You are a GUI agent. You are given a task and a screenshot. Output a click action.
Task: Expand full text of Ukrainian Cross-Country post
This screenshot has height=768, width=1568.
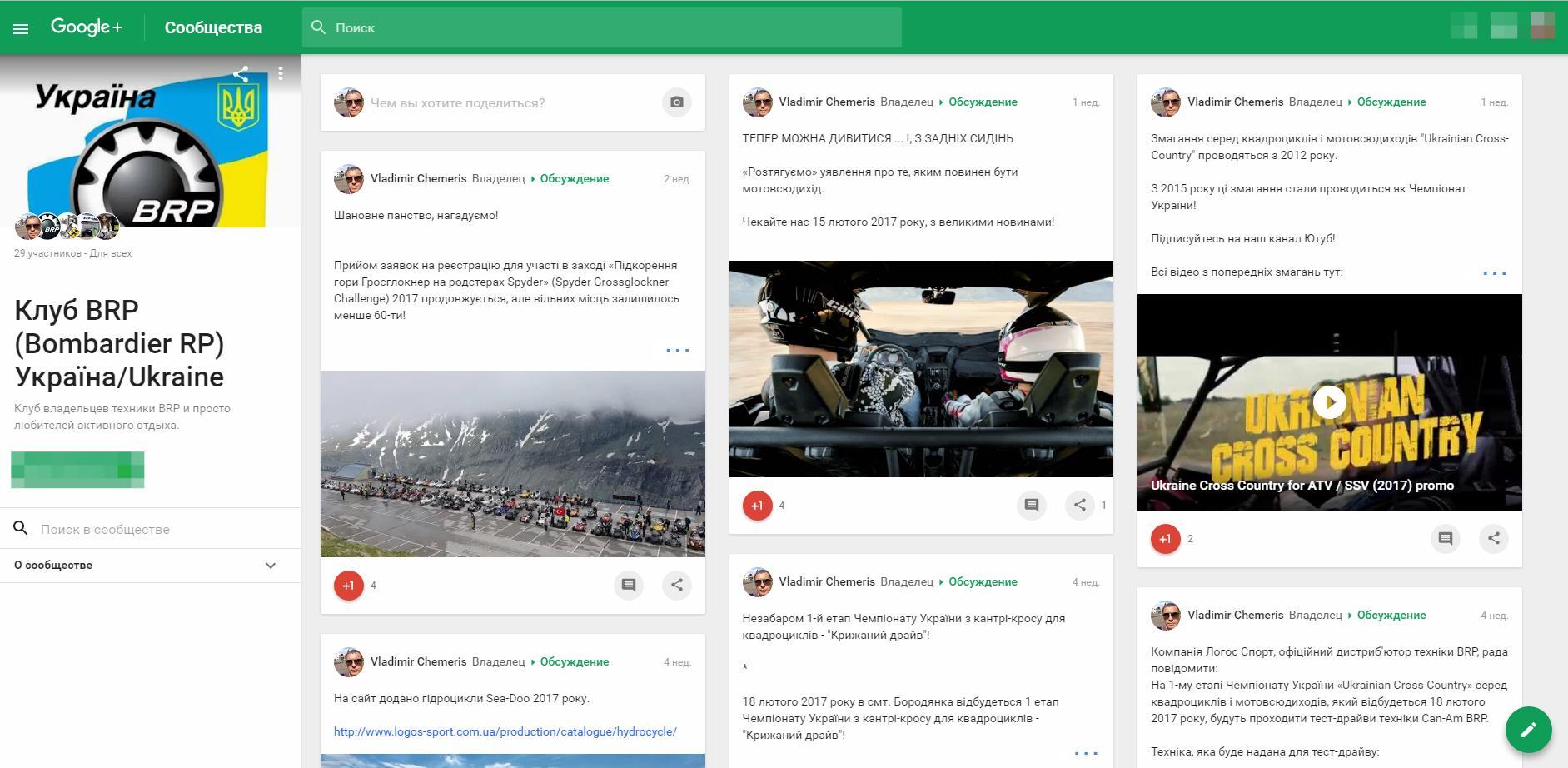(x=1494, y=273)
